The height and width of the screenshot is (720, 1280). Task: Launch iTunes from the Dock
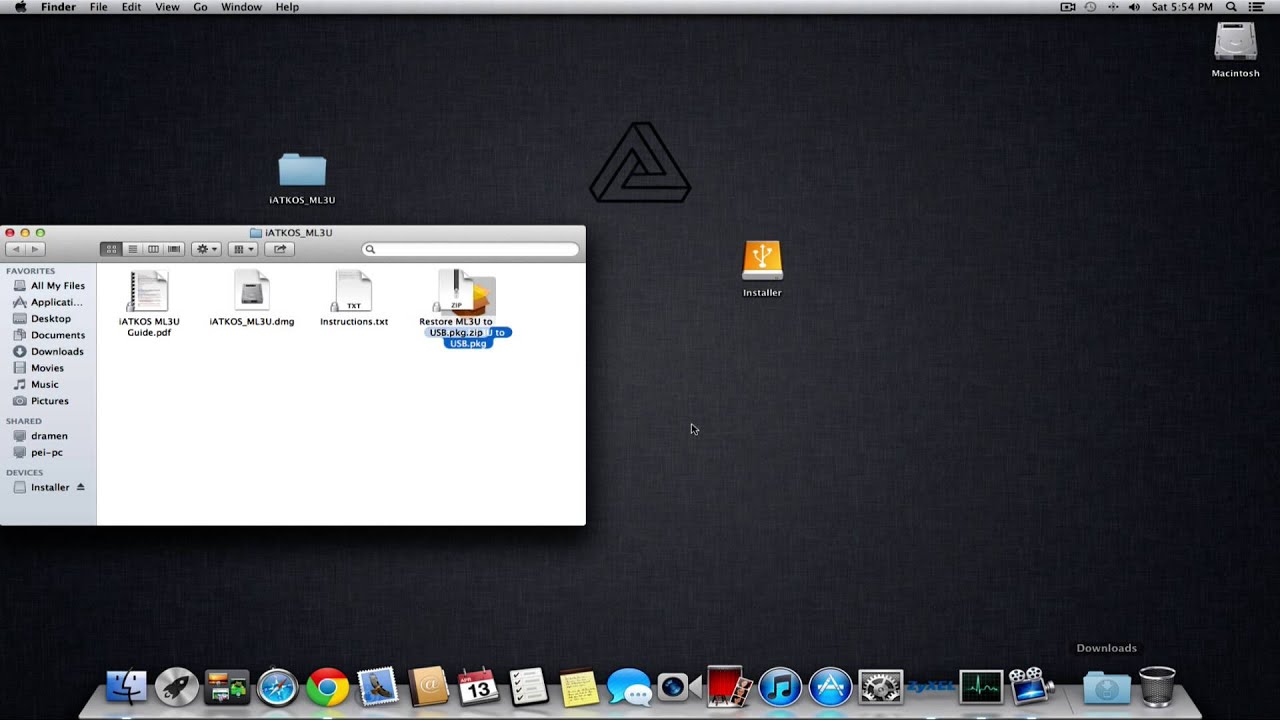780,687
